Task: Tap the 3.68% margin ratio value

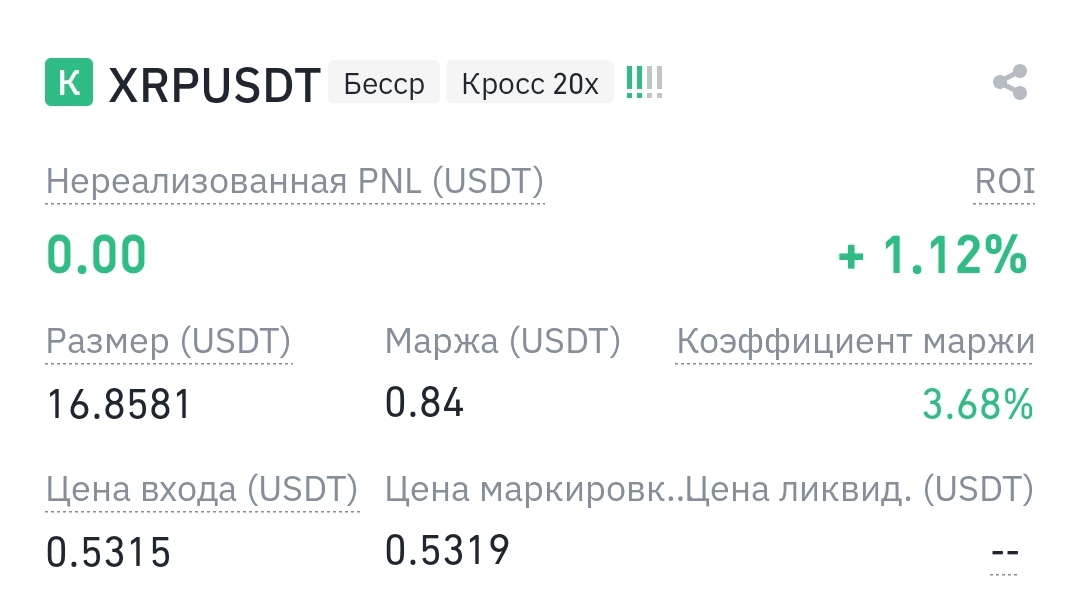Action: [976, 405]
